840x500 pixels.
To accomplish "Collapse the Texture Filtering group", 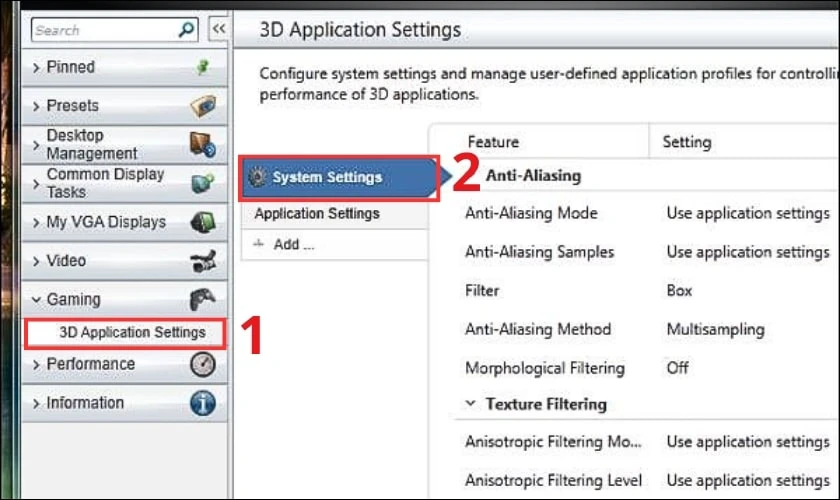I will pyautogui.click(x=470, y=404).
